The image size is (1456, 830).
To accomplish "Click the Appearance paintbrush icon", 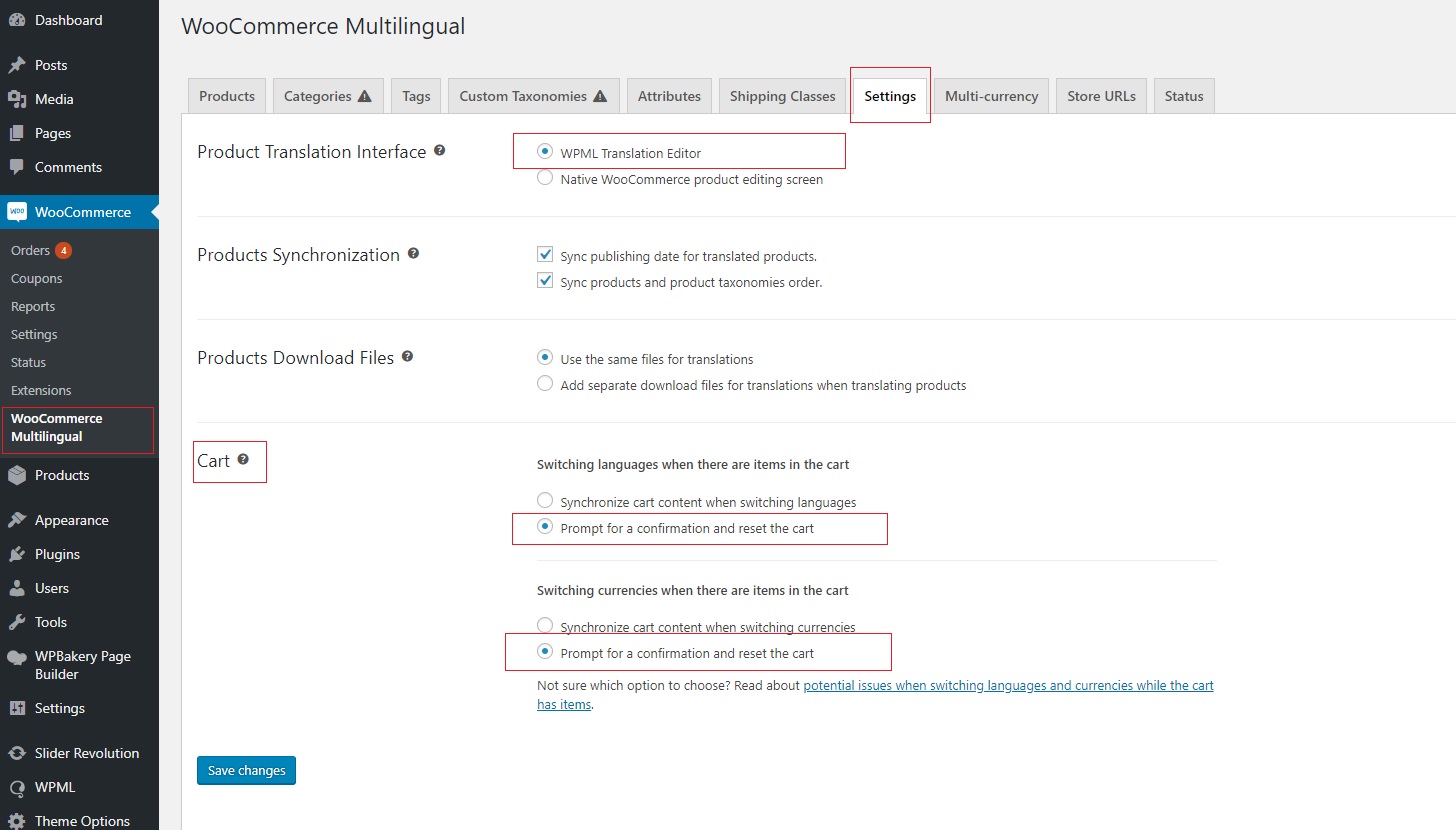I will [x=17, y=520].
